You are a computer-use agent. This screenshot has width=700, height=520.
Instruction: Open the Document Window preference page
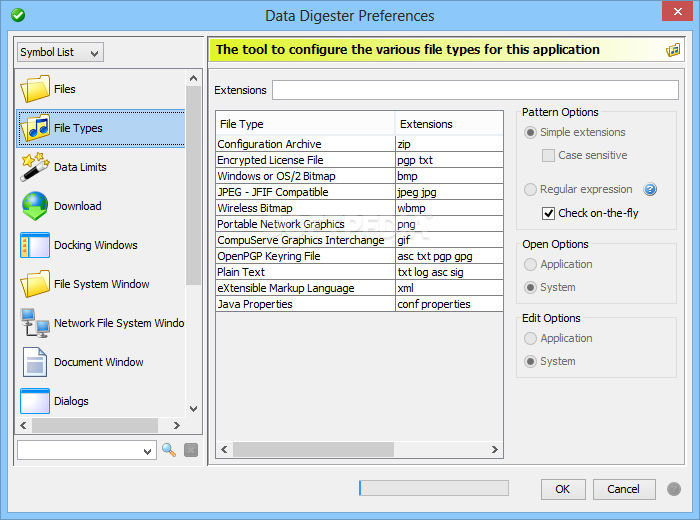[x=101, y=362]
